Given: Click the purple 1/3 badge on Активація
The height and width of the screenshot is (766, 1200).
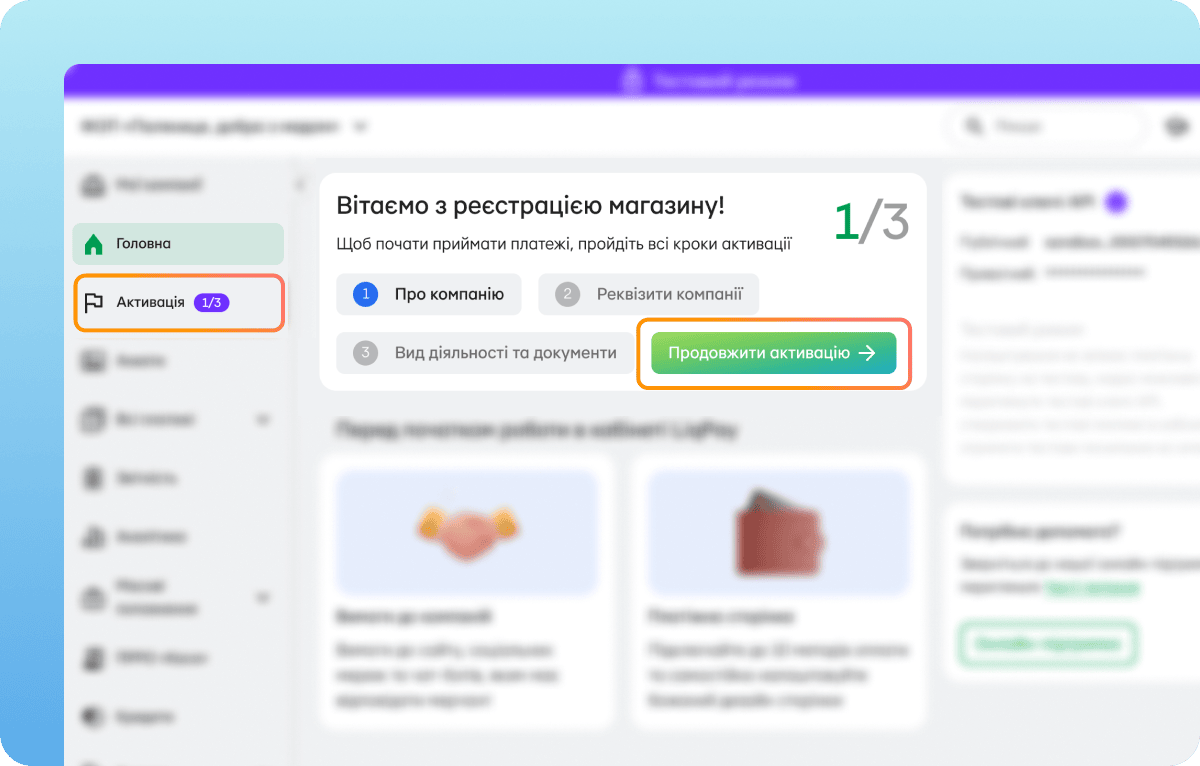Looking at the screenshot, I should pos(212,302).
